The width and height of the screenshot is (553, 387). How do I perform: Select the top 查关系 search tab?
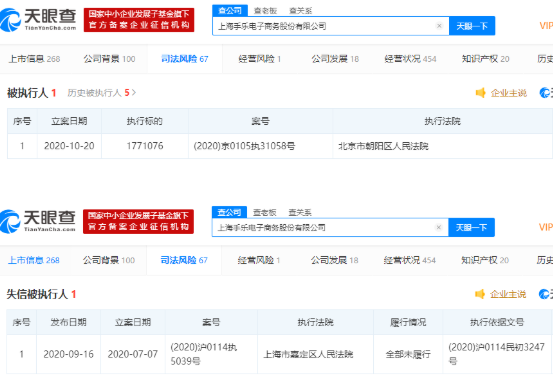point(300,11)
